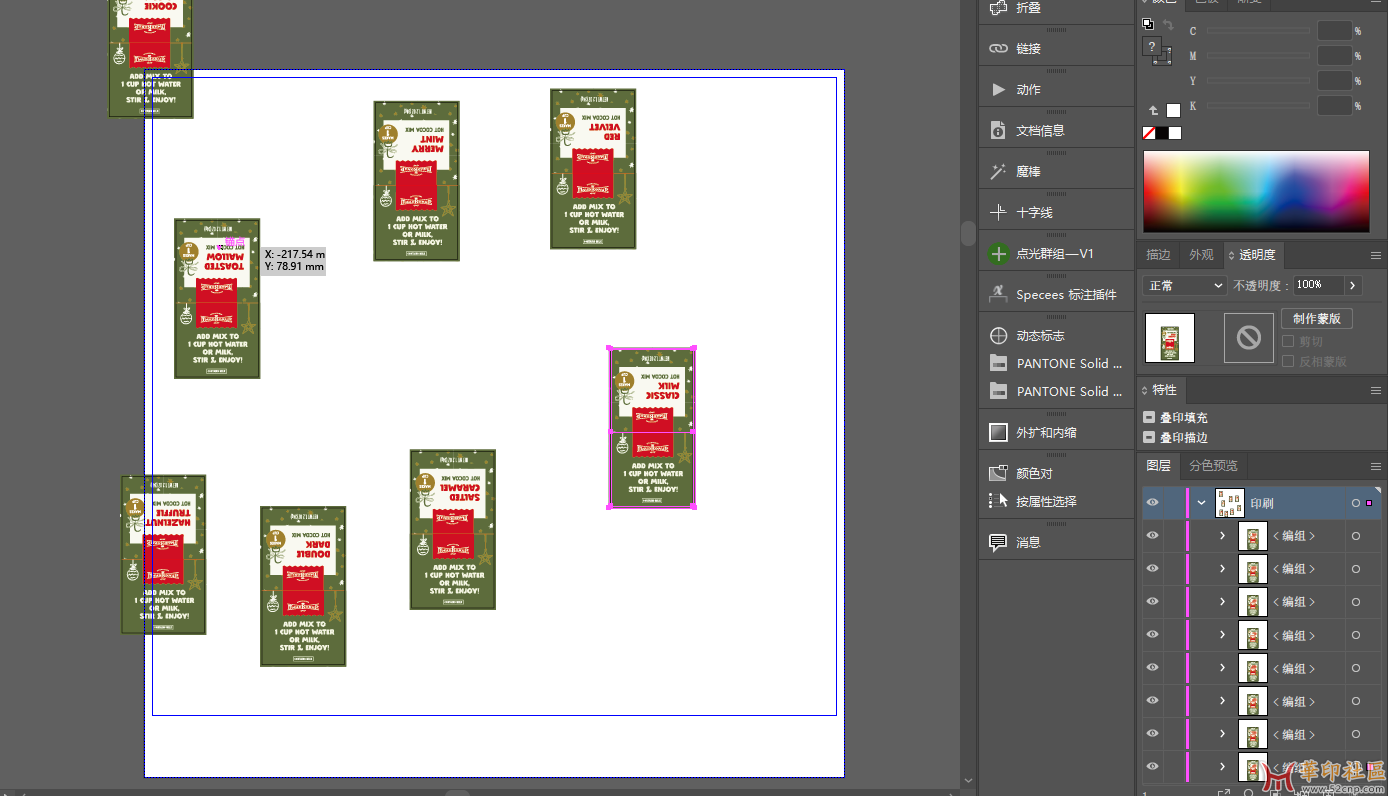
Task: Expand the seventh <编组> sublayer
Action: pyautogui.click(x=1222, y=734)
